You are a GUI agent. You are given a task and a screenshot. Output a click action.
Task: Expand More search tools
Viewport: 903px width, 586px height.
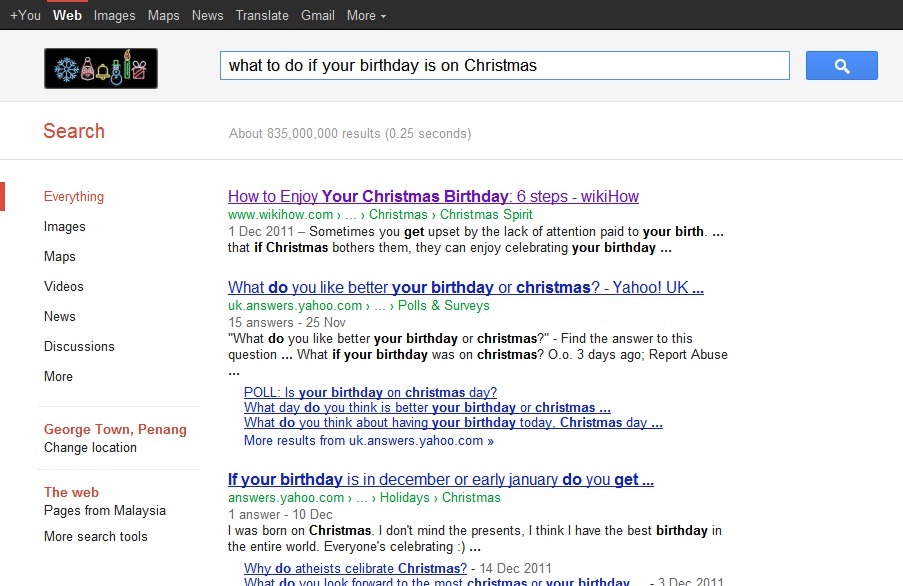[x=96, y=536]
